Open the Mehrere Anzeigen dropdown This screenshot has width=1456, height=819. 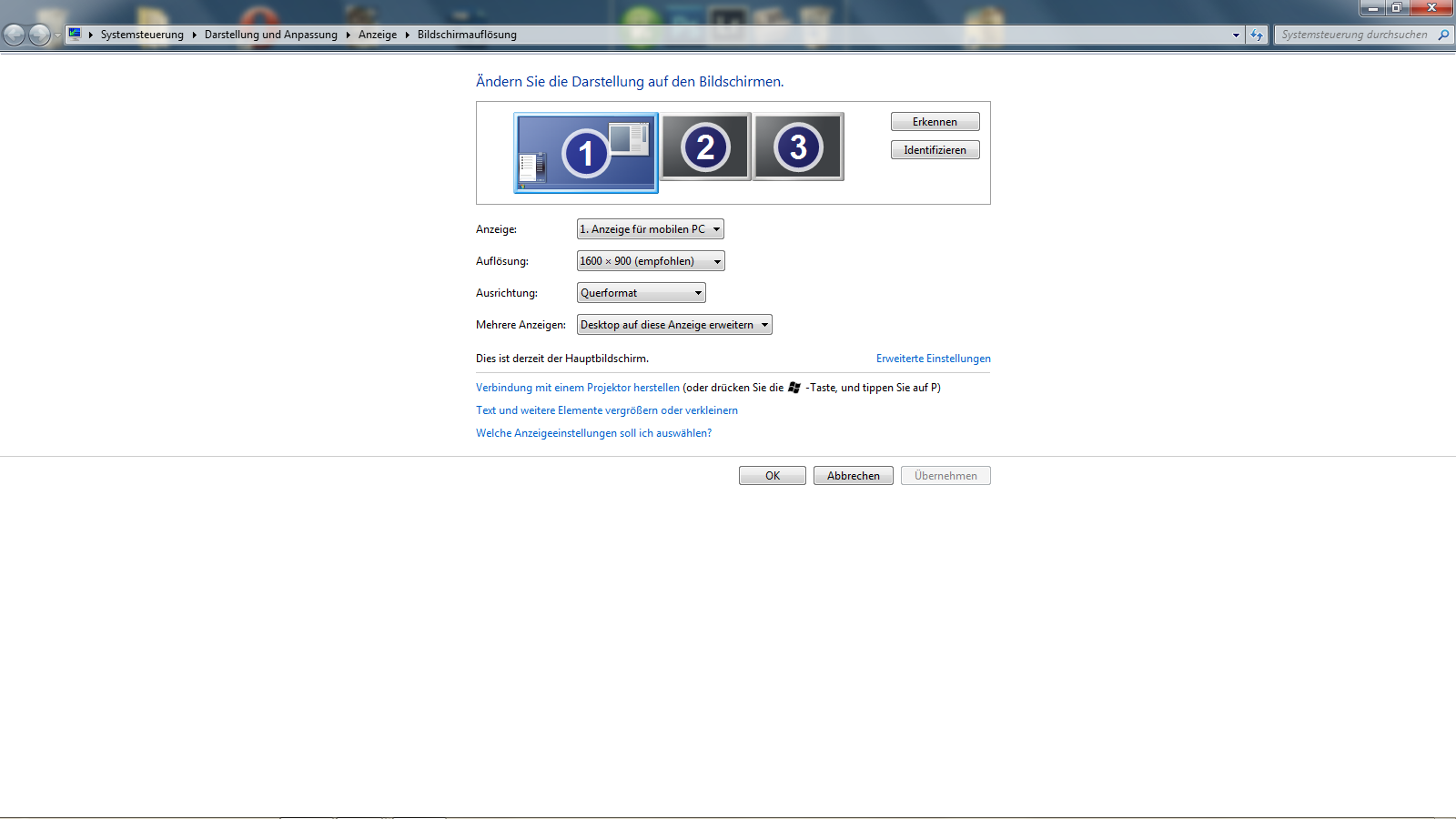coord(674,325)
